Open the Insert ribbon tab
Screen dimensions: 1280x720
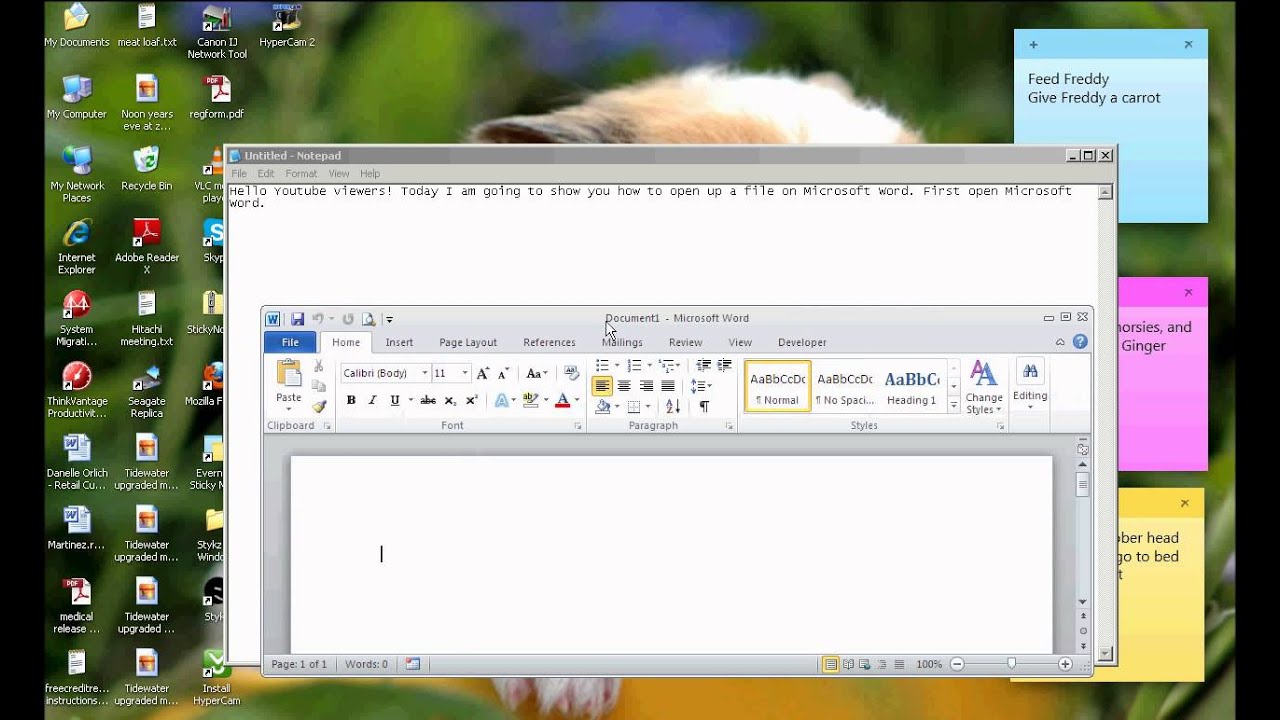(399, 342)
